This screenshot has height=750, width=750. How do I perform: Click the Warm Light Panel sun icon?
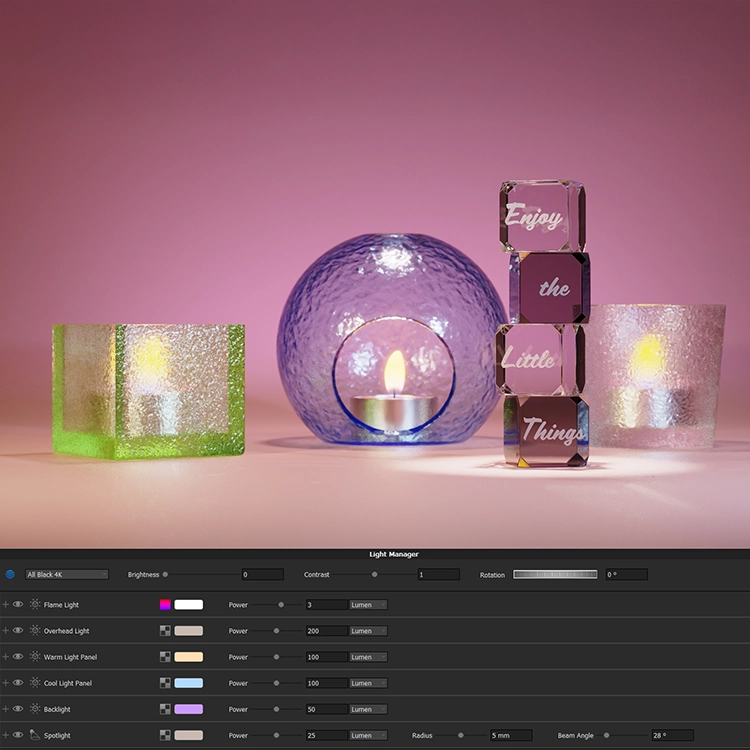(34, 657)
